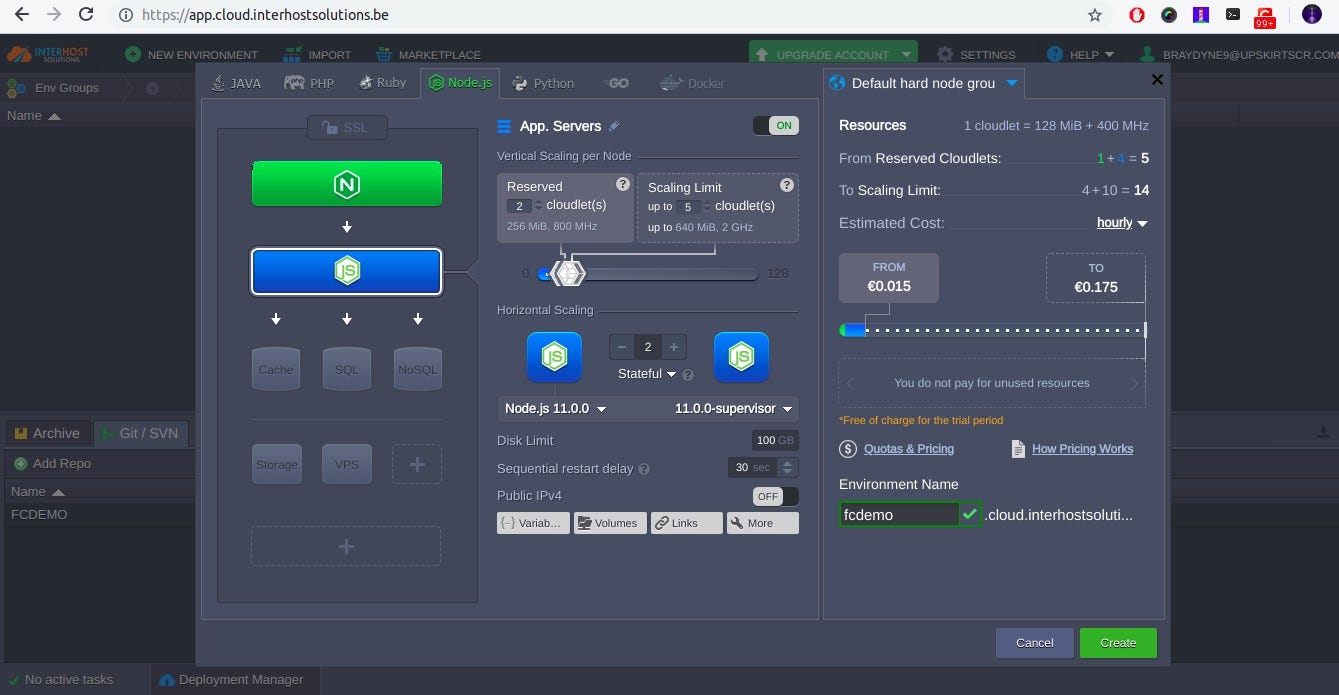
Task: Open the How Pricing Works link
Action: [1082, 449]
